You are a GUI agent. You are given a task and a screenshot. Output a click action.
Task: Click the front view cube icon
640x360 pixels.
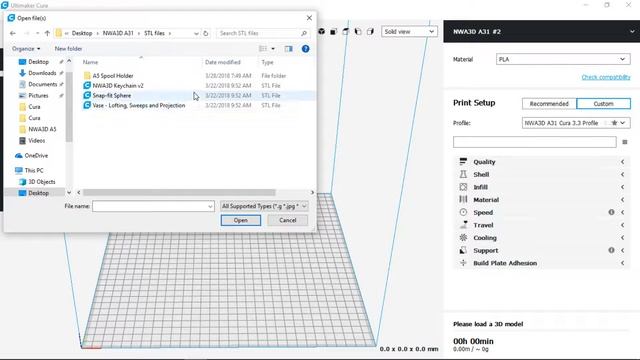pyautogui.click(x=333, y=31)
